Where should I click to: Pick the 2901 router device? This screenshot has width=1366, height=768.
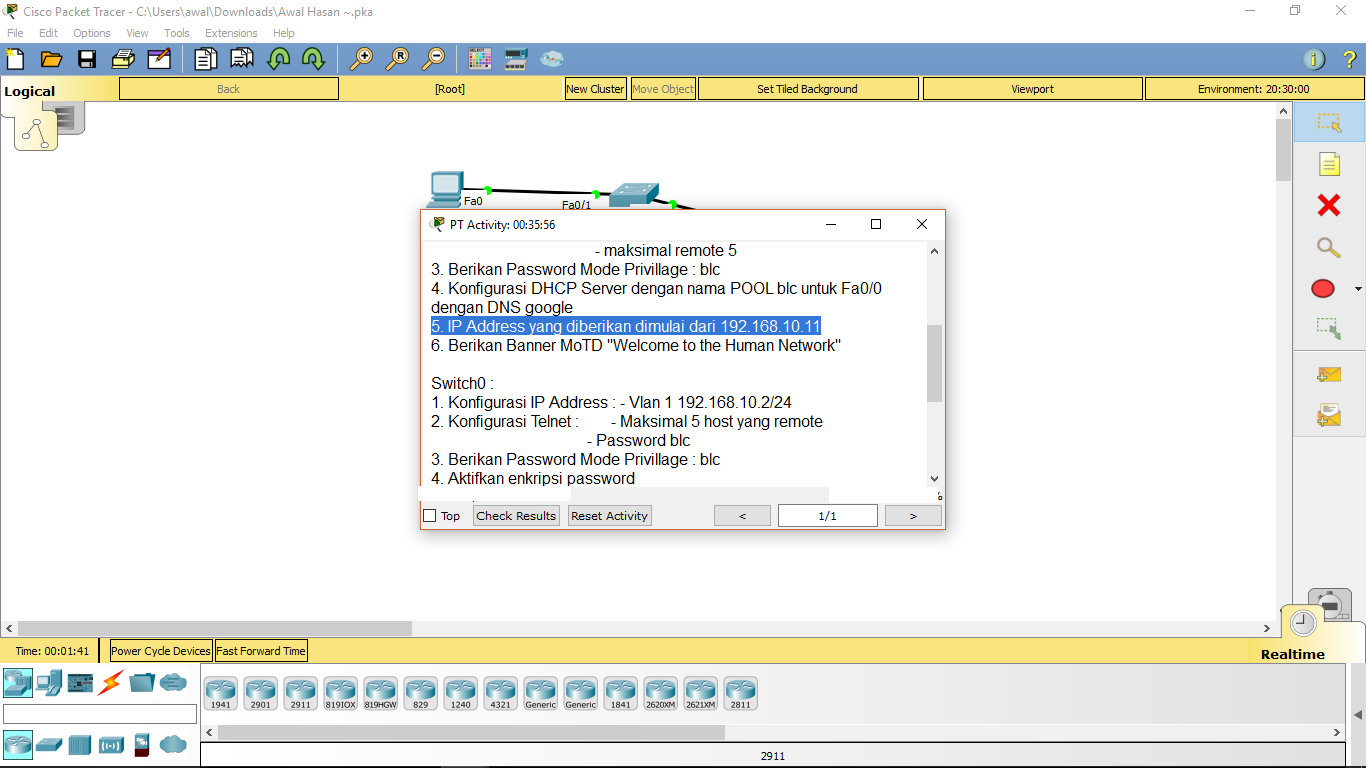(260, 693)
